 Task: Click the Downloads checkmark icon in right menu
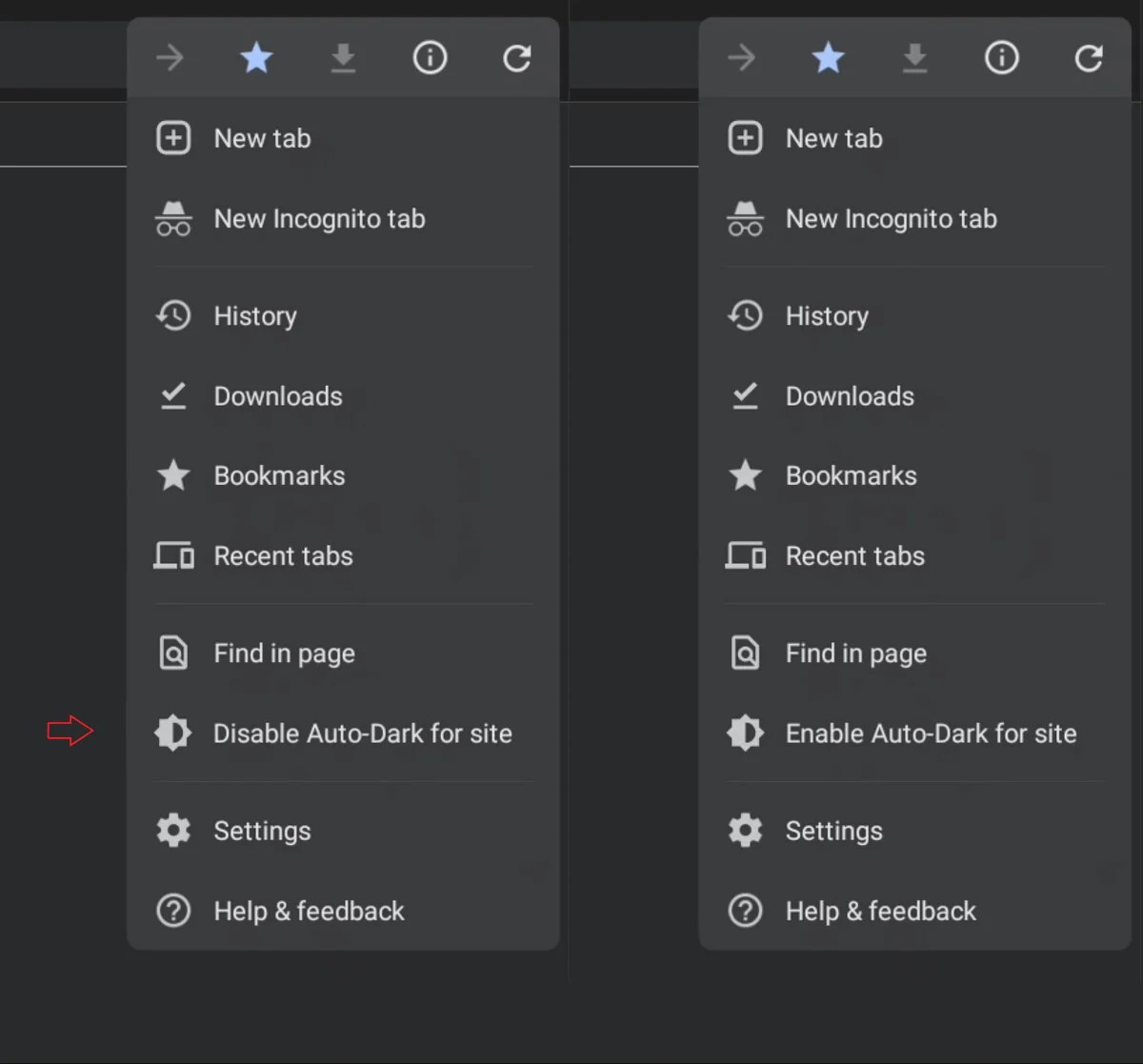pos(745,395)
